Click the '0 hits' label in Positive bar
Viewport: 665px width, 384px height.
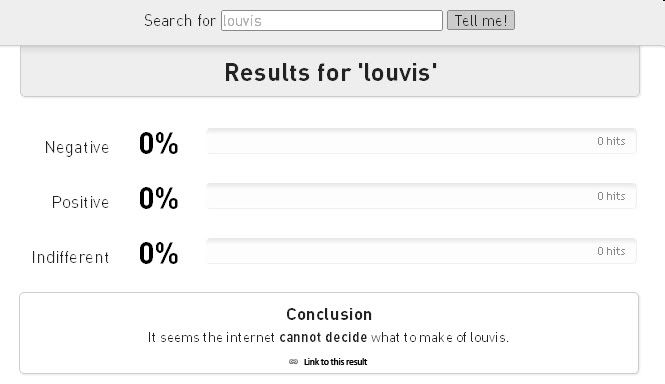[x=611, y=196]
